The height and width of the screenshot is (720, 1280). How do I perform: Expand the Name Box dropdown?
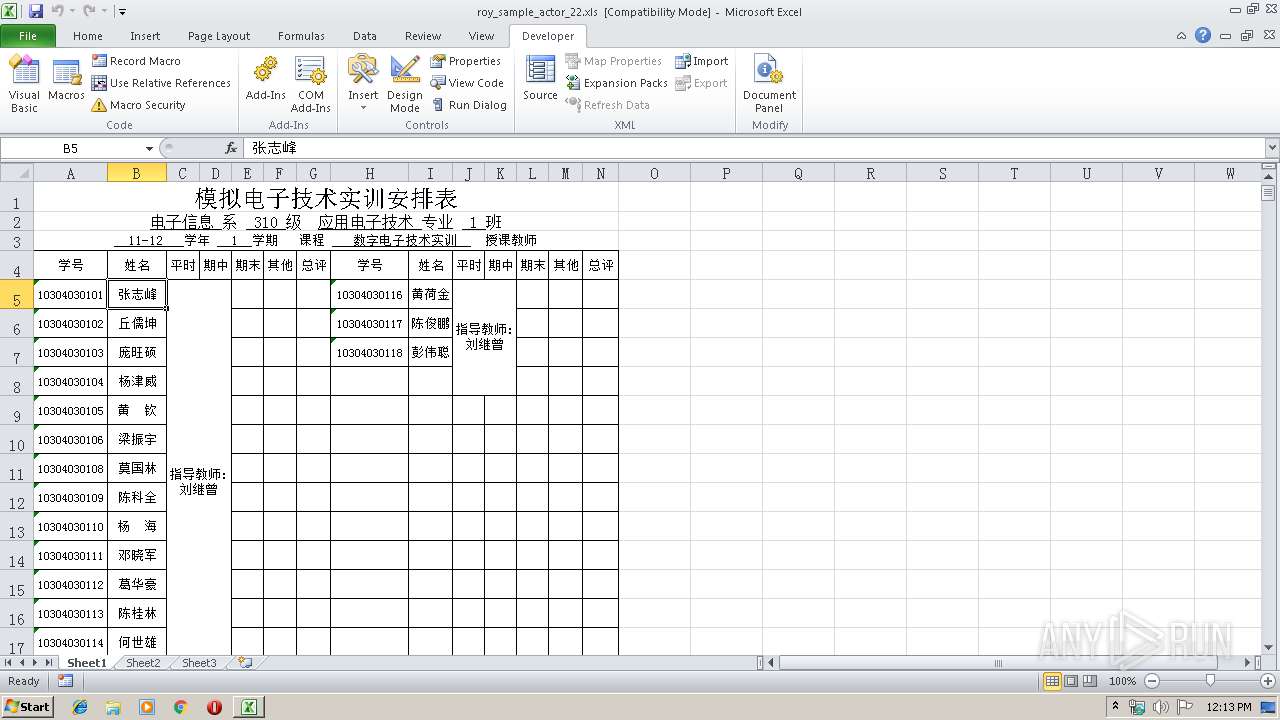tap(149, 148)
